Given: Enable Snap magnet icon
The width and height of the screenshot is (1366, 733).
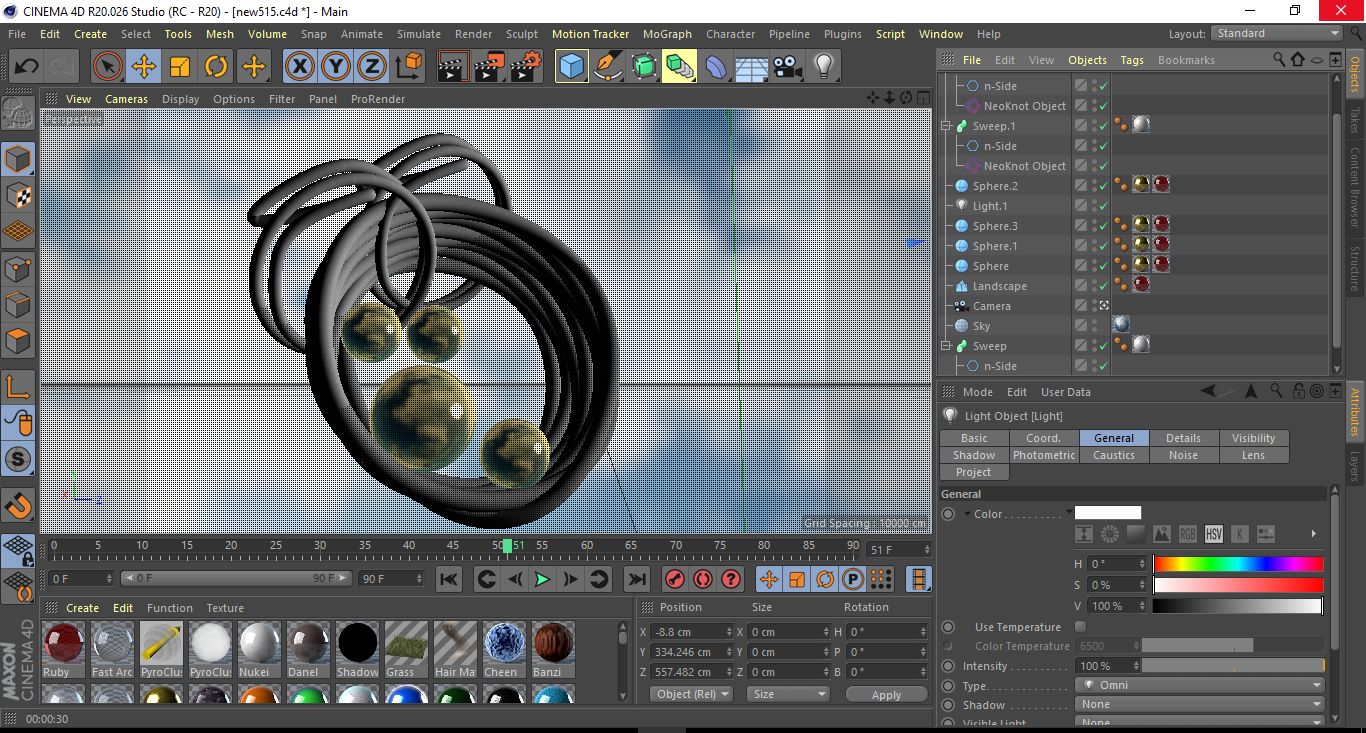Looking at the screenshot, I should click(x=18, y=507).
